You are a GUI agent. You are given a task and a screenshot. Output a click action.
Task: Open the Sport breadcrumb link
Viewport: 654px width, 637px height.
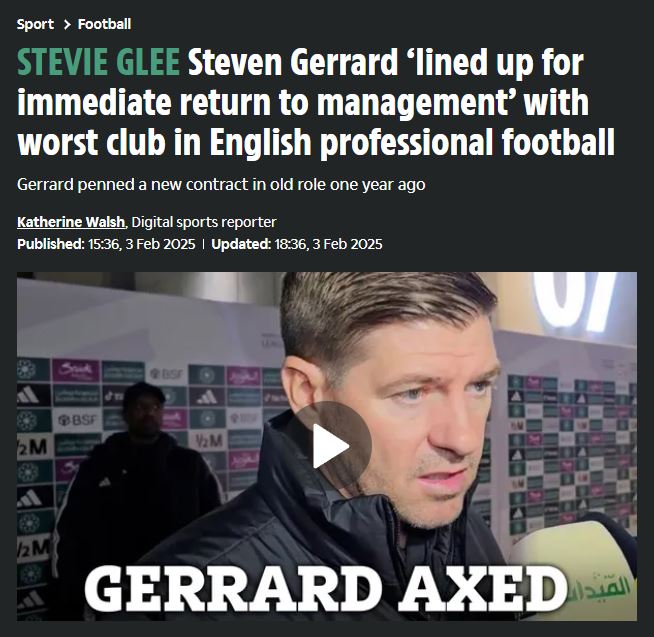[35, 25]
